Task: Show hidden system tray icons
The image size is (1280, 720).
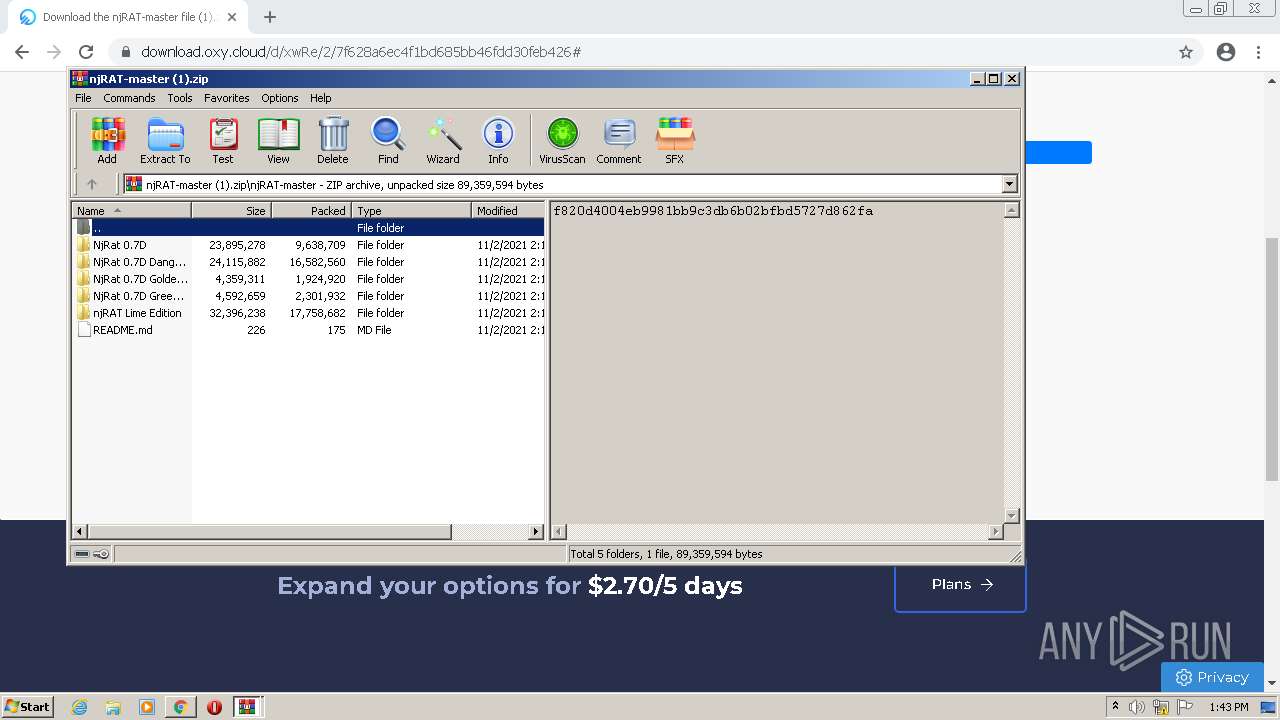Action: coord(1115,707)
